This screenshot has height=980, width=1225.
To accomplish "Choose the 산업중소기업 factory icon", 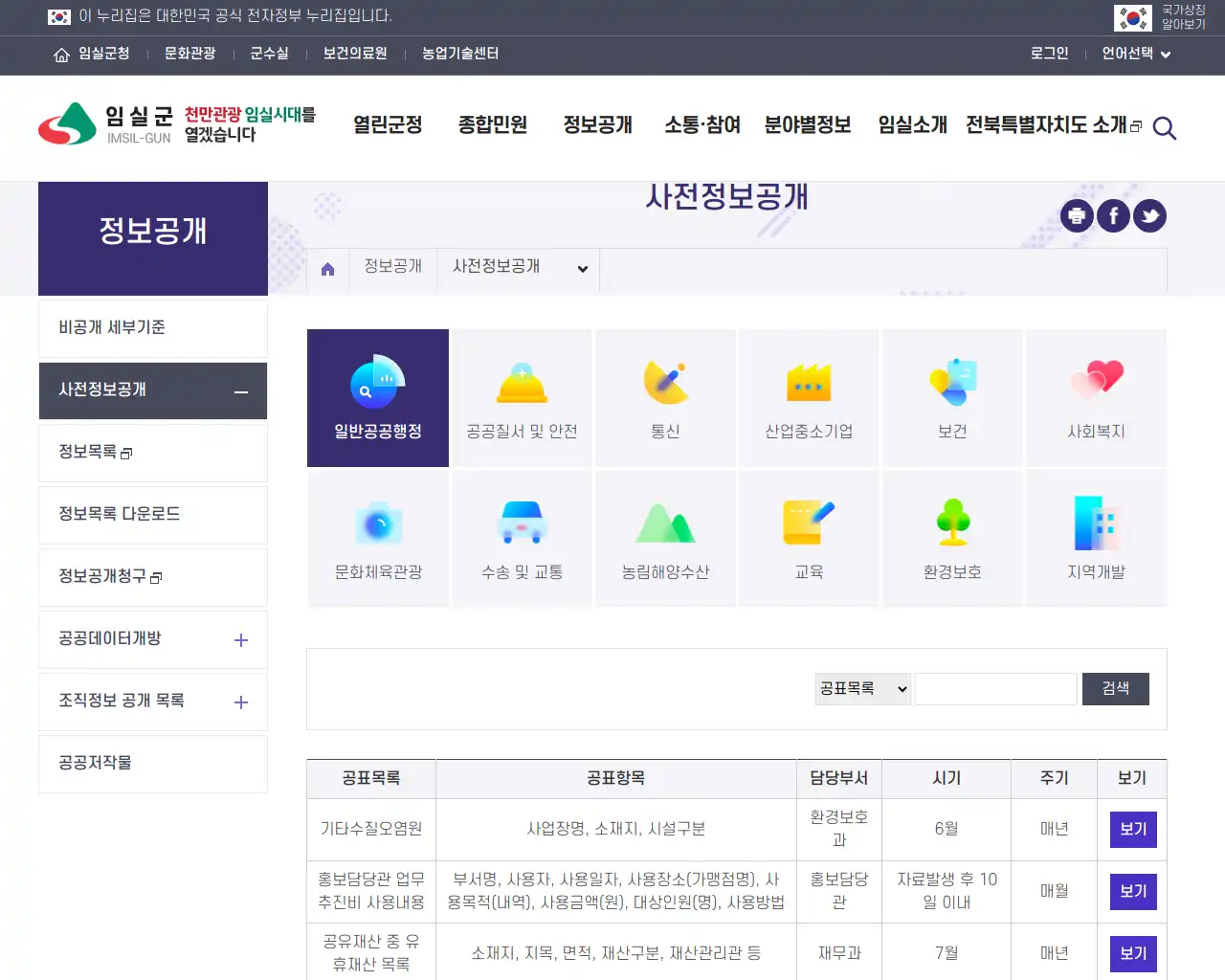I will pyautogui.click(x=809, y=382).
